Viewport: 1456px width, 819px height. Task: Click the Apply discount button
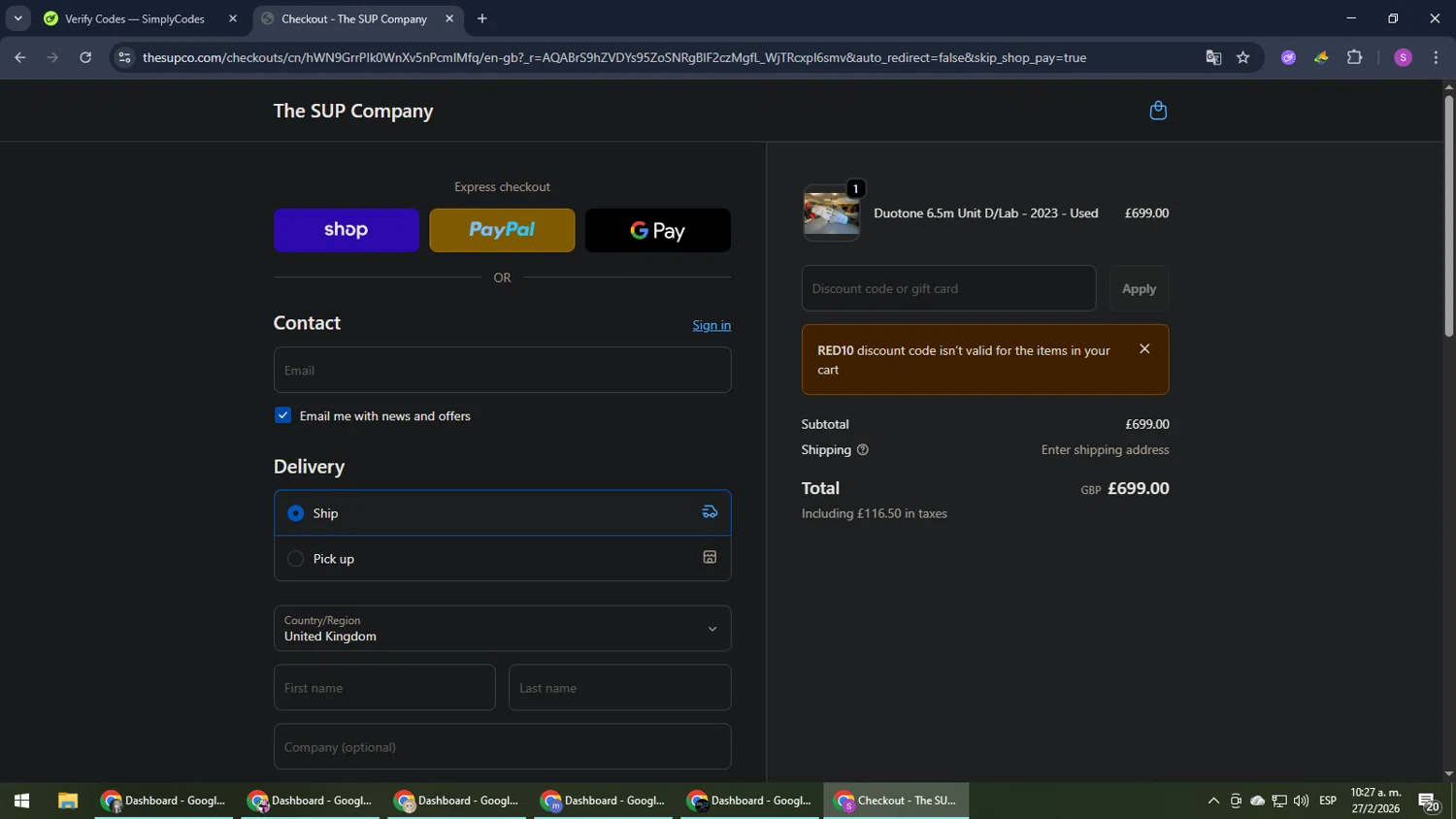[1139, 288]
